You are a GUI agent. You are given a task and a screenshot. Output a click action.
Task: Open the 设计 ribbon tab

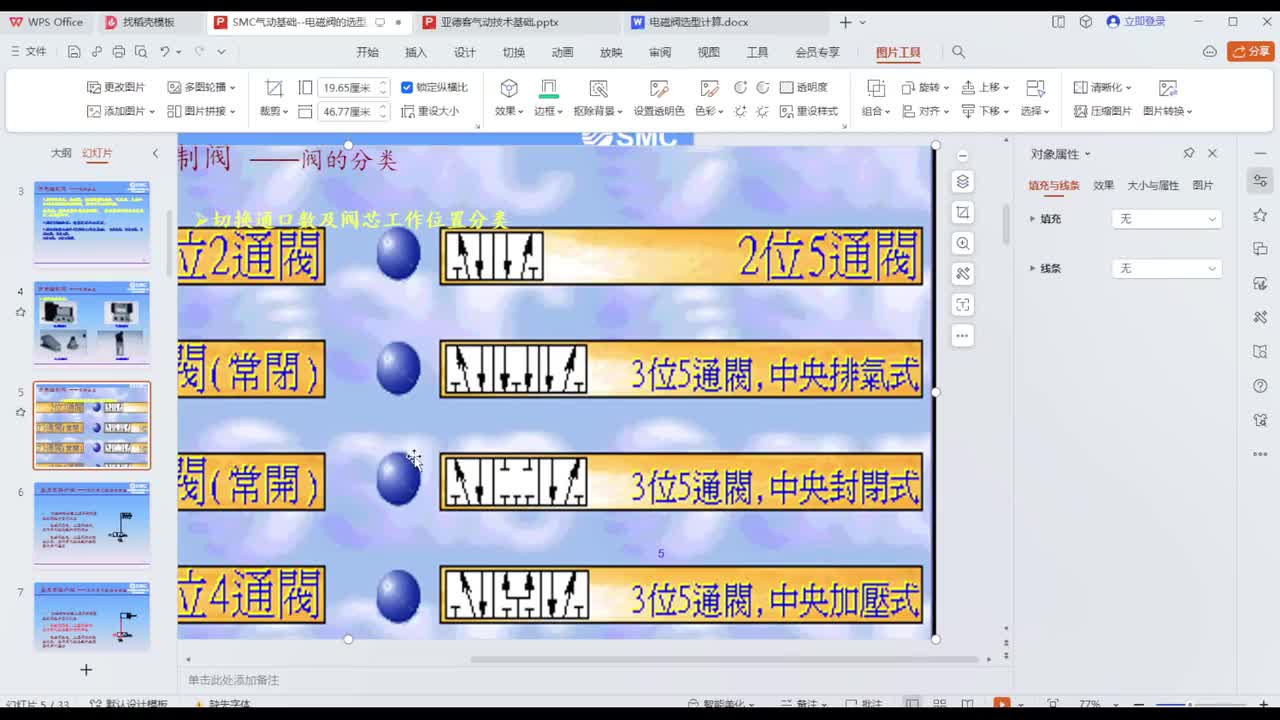(x=465, y=52)
